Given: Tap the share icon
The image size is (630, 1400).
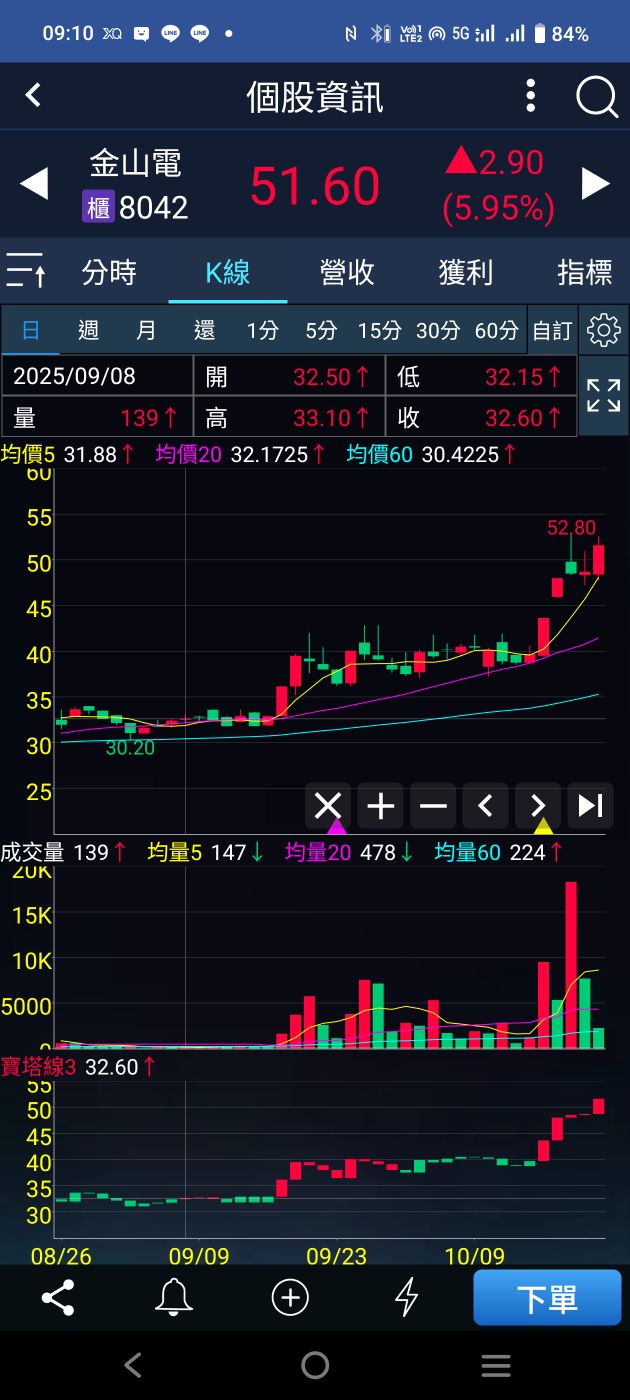Looking at the screenshot, I should pos(58,1298).
